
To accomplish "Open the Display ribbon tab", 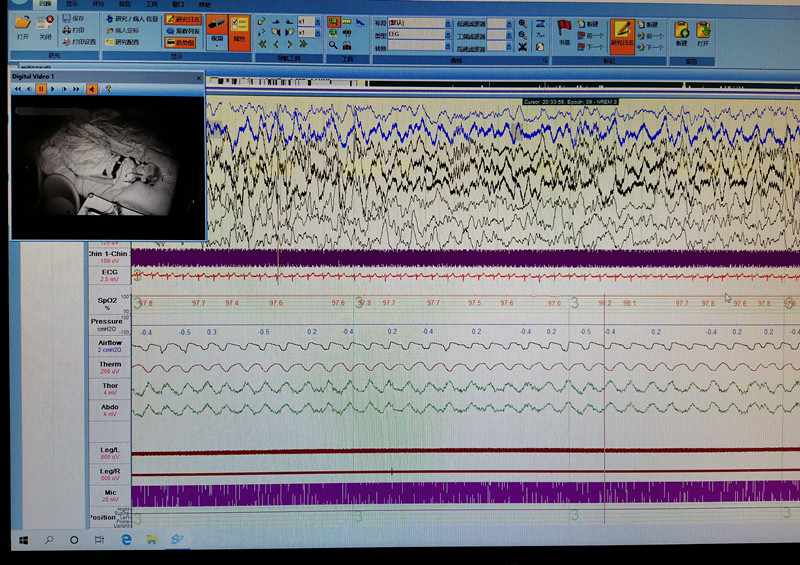I will pyautogui.click(x=70, y=4).
